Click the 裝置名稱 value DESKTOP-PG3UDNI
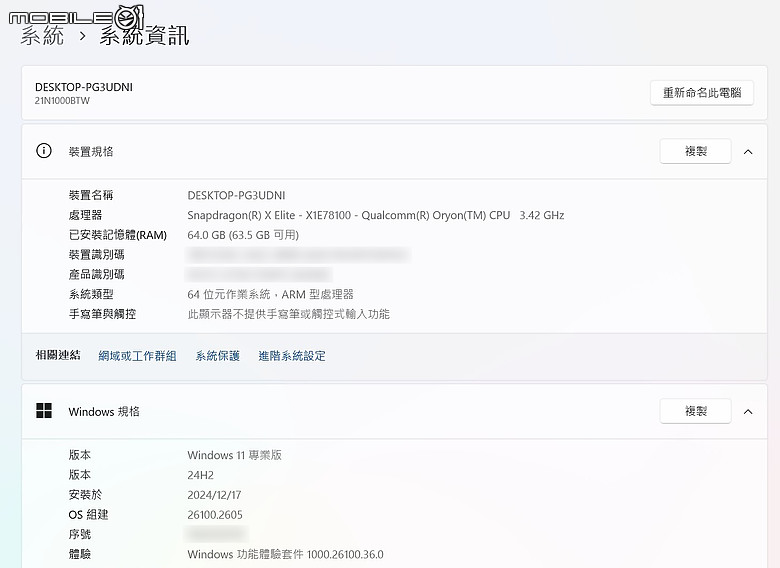This screenshot has height=568, width=780. (236, 195)
